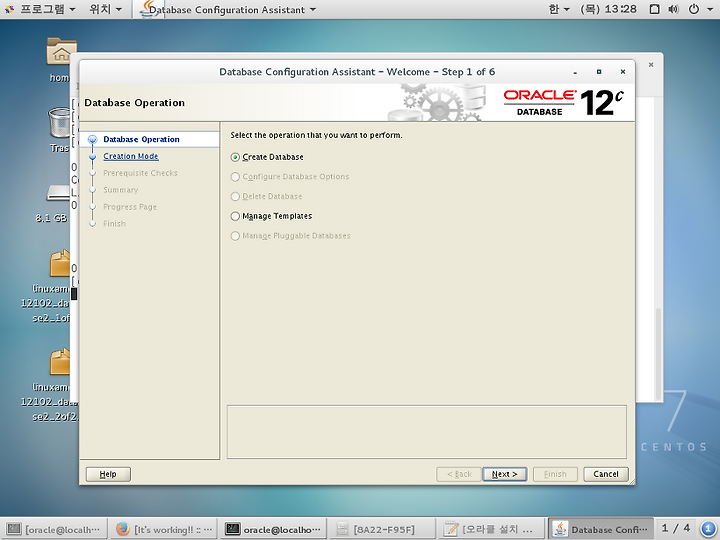The height and width of the screenshot is (540, 720).
Task: Choose the Delete Database radio button
Action: click(x=235, y=197)
